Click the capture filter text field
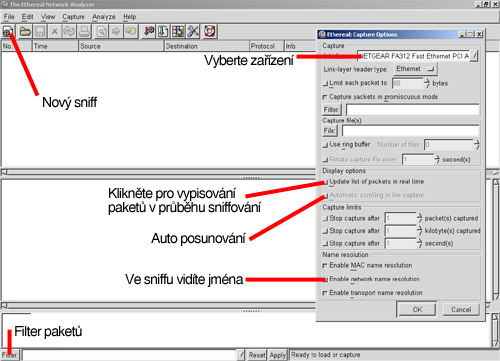The image size is (500, 361). click(x=413, y=110)
